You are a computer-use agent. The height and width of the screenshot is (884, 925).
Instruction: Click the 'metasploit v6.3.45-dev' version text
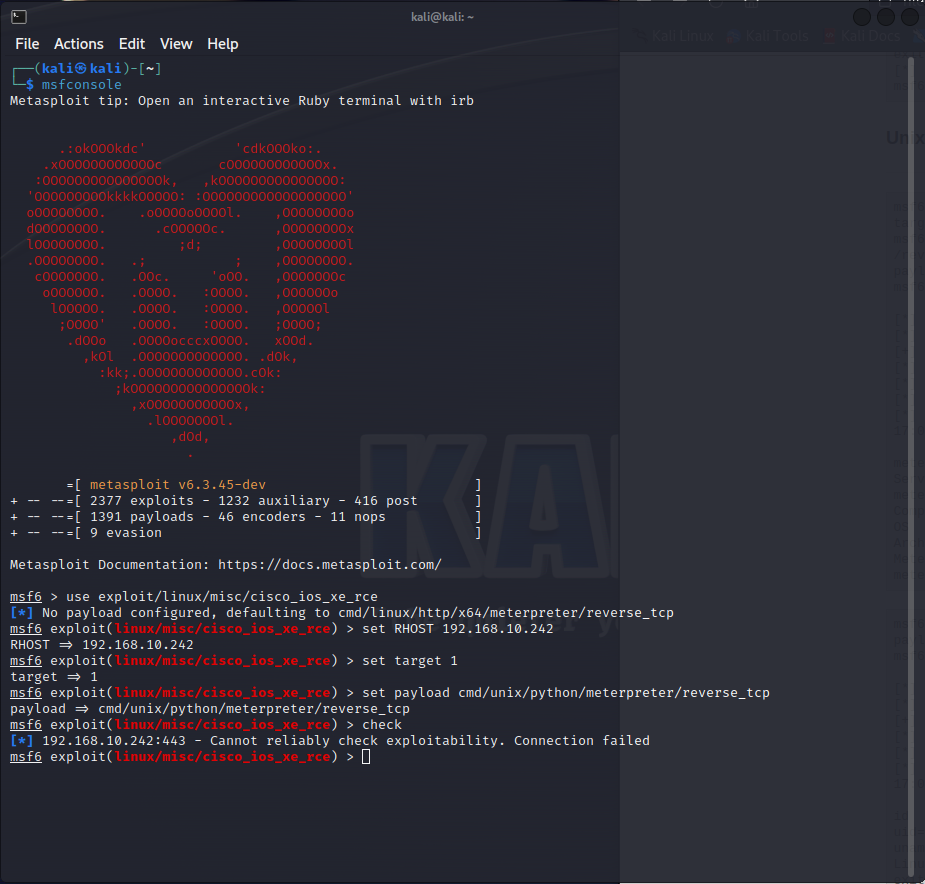(178, 484)
